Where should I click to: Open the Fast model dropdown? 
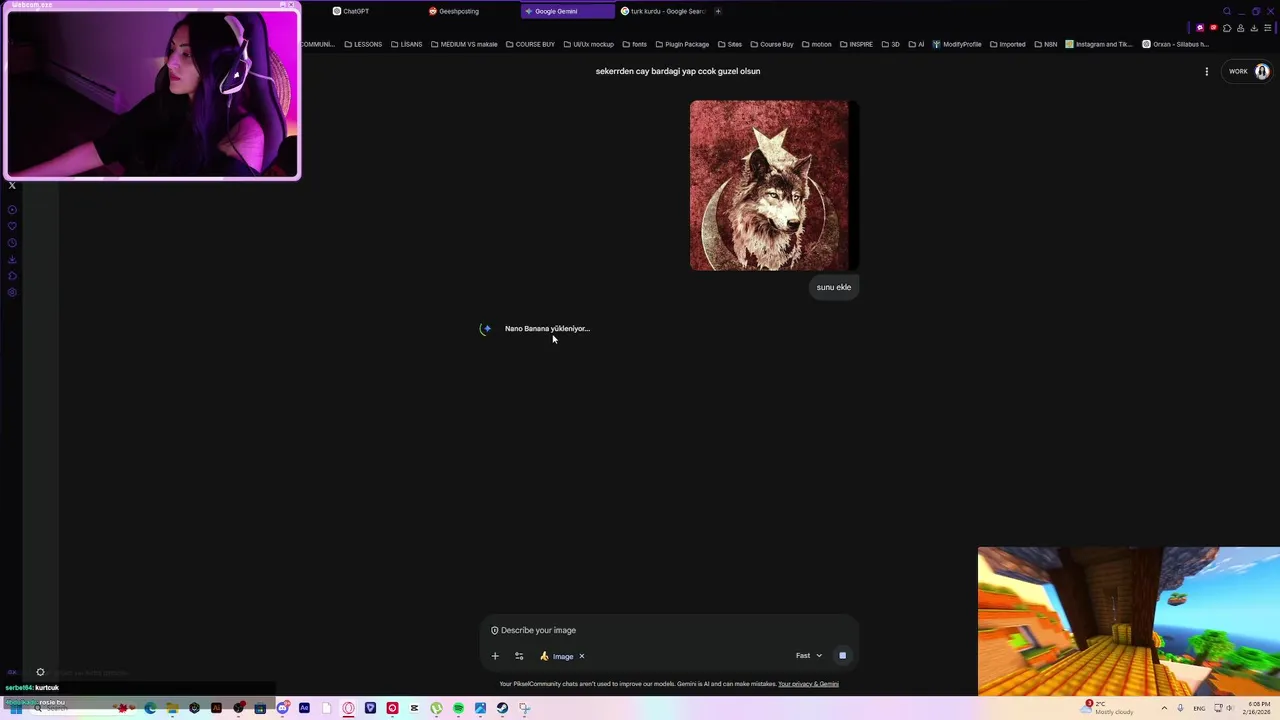[809, 656]
